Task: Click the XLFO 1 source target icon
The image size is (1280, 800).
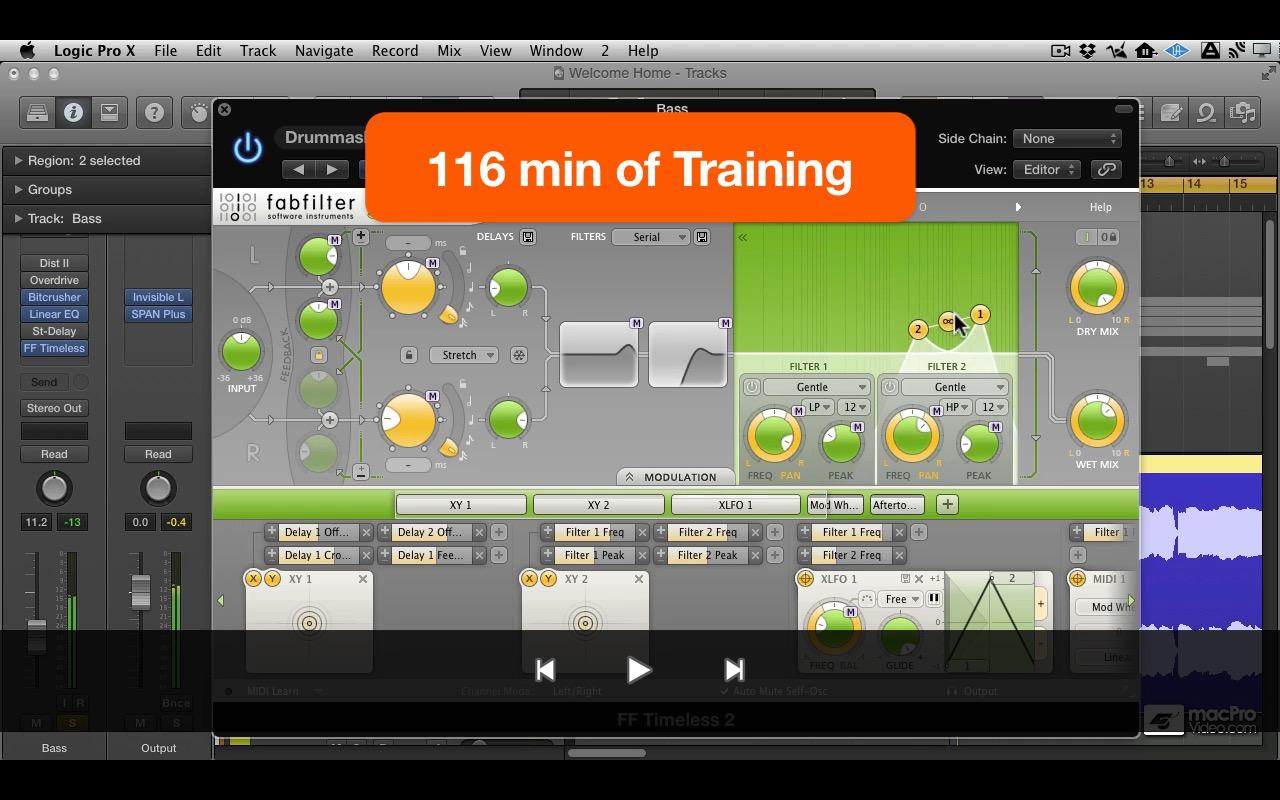Action: click(806, 579)
